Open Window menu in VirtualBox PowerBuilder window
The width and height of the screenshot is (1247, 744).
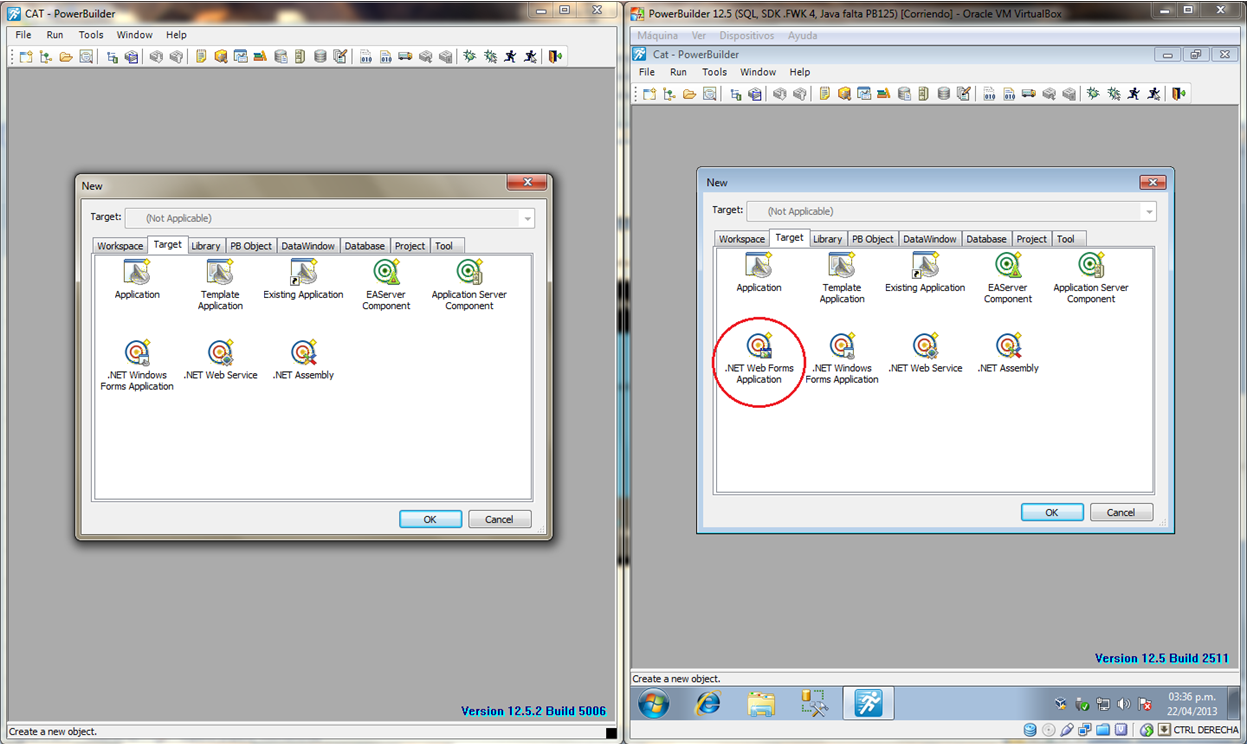pos(758,72)
